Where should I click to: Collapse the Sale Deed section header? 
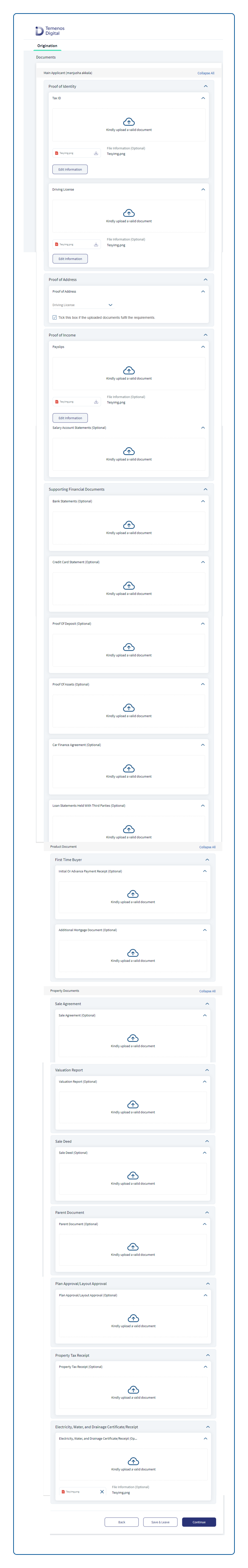(x=207, y=1141)
